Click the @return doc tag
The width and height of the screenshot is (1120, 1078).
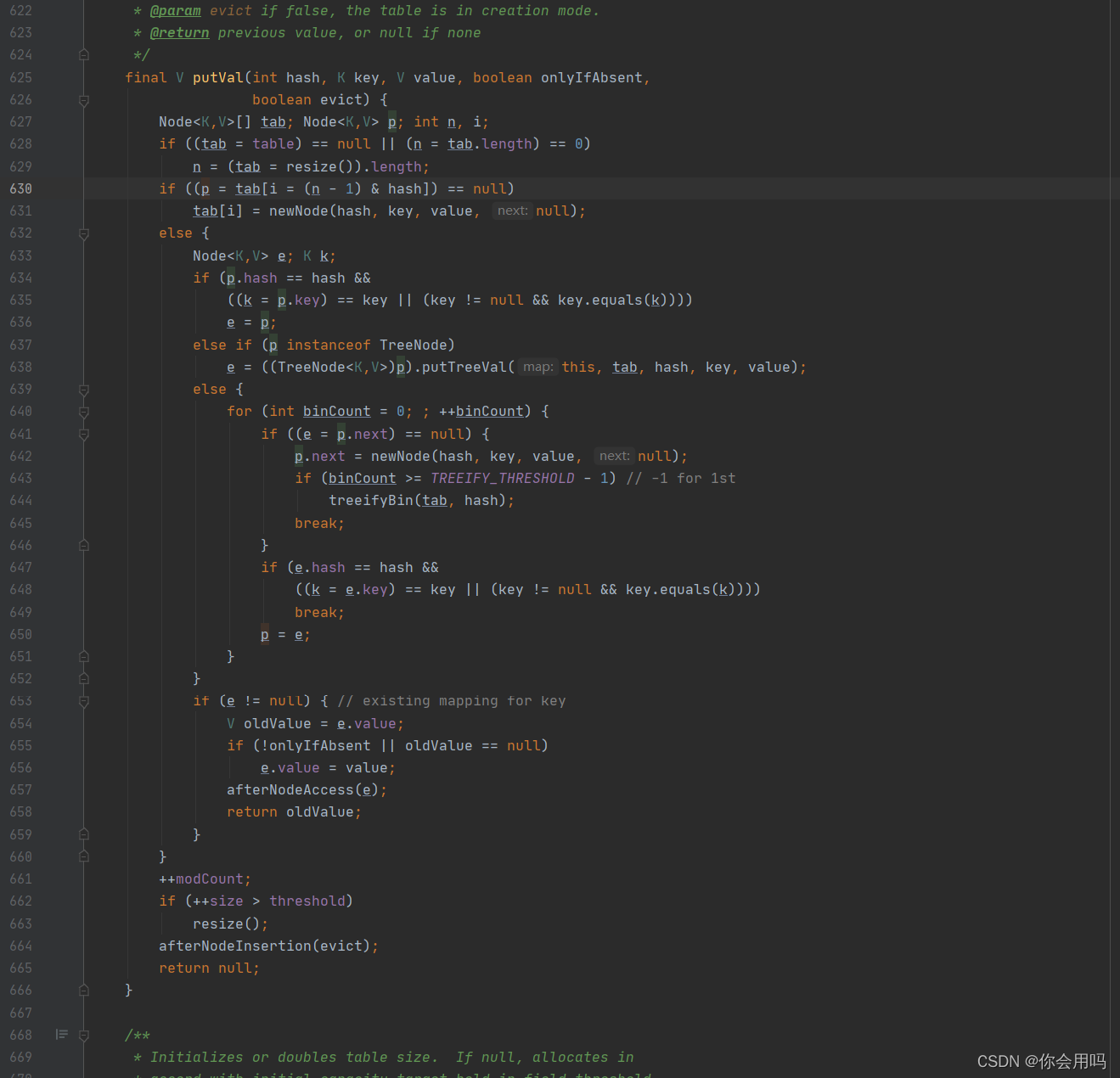point(180,33)
